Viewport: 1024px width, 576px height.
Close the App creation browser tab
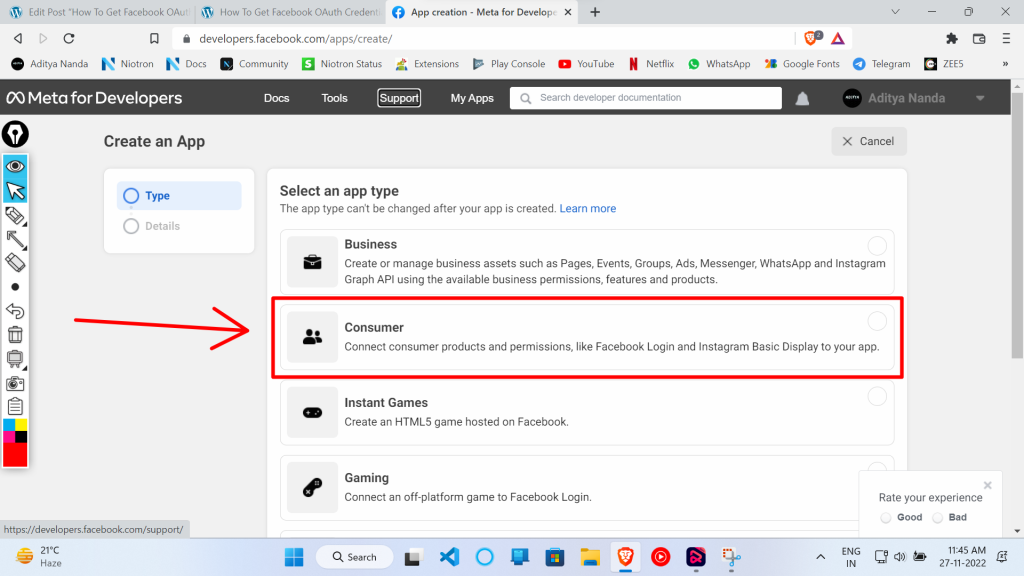568,12
